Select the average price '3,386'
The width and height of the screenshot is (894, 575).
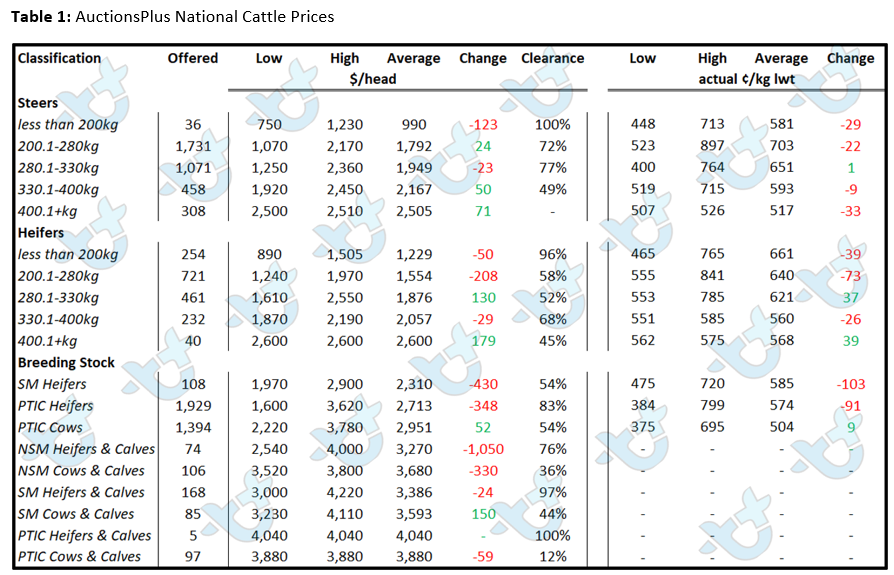[x=414, y=492]
